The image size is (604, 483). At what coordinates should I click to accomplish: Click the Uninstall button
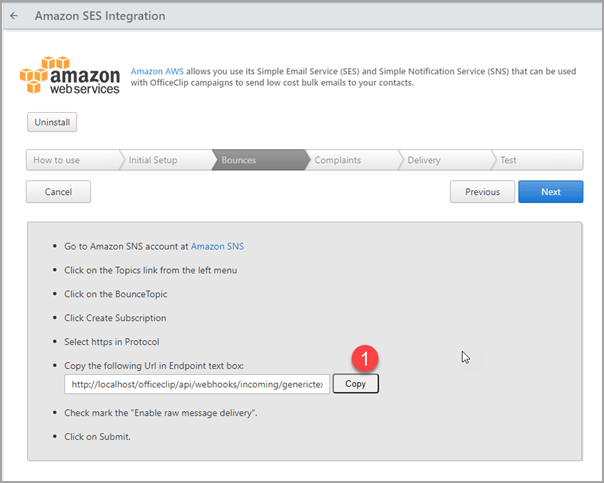click(52, 122)
